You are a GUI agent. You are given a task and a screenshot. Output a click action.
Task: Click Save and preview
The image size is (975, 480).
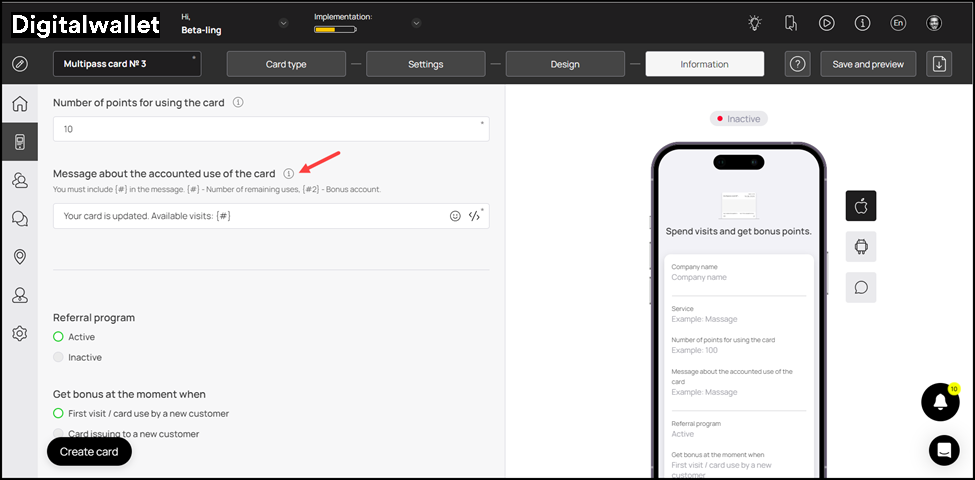869,64
